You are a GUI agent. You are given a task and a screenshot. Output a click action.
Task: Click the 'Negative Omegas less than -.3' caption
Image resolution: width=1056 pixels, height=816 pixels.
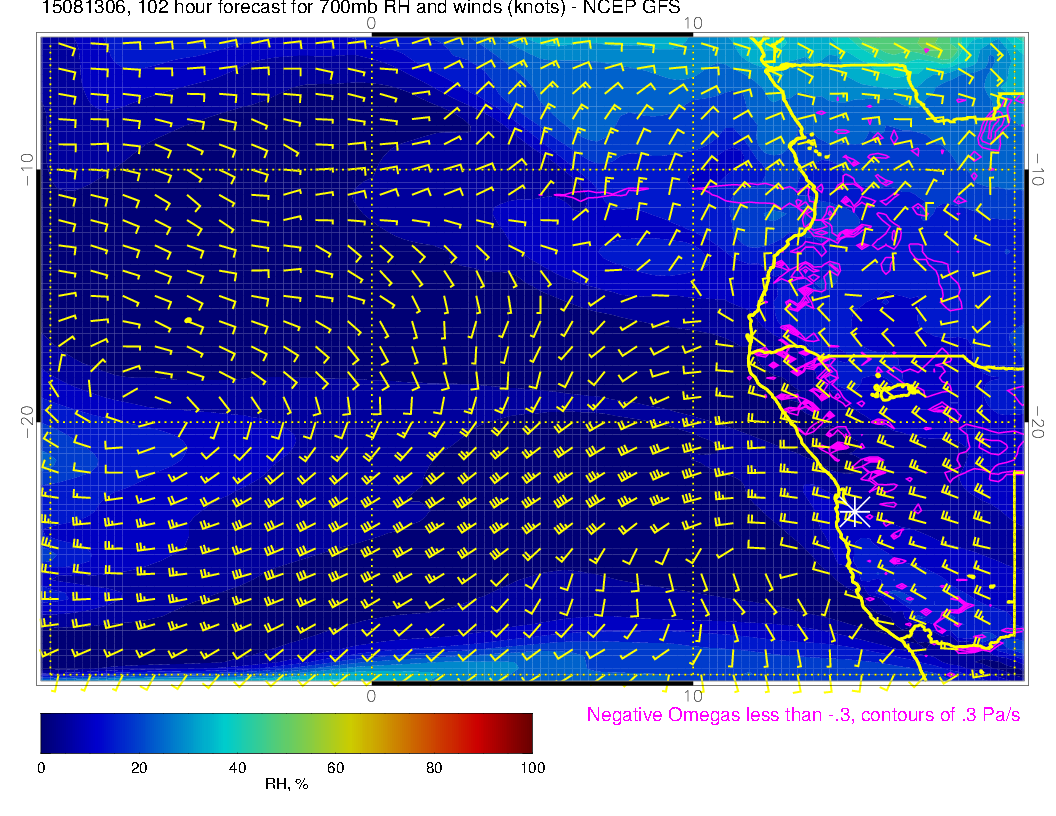point(803,715)
